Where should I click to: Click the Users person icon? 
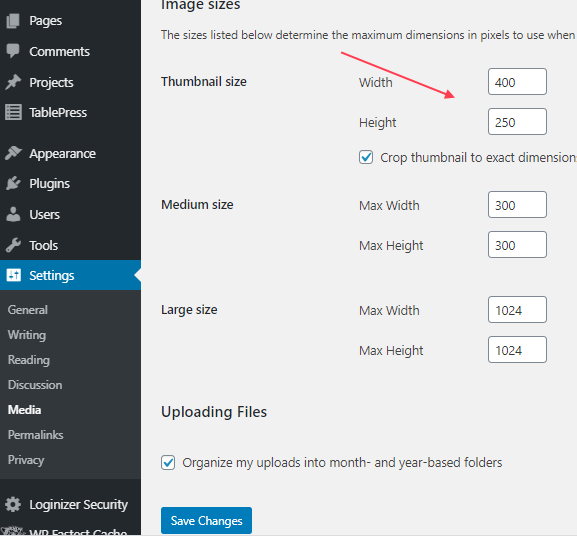(x=13, y=214)
